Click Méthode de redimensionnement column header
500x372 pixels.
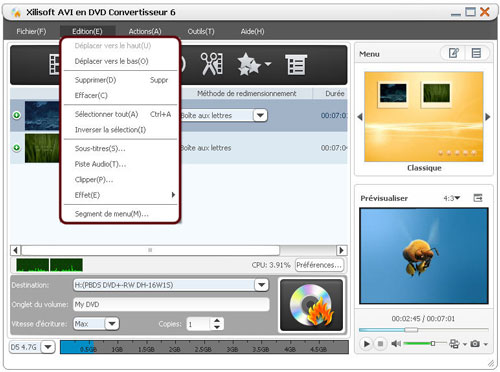247,94
